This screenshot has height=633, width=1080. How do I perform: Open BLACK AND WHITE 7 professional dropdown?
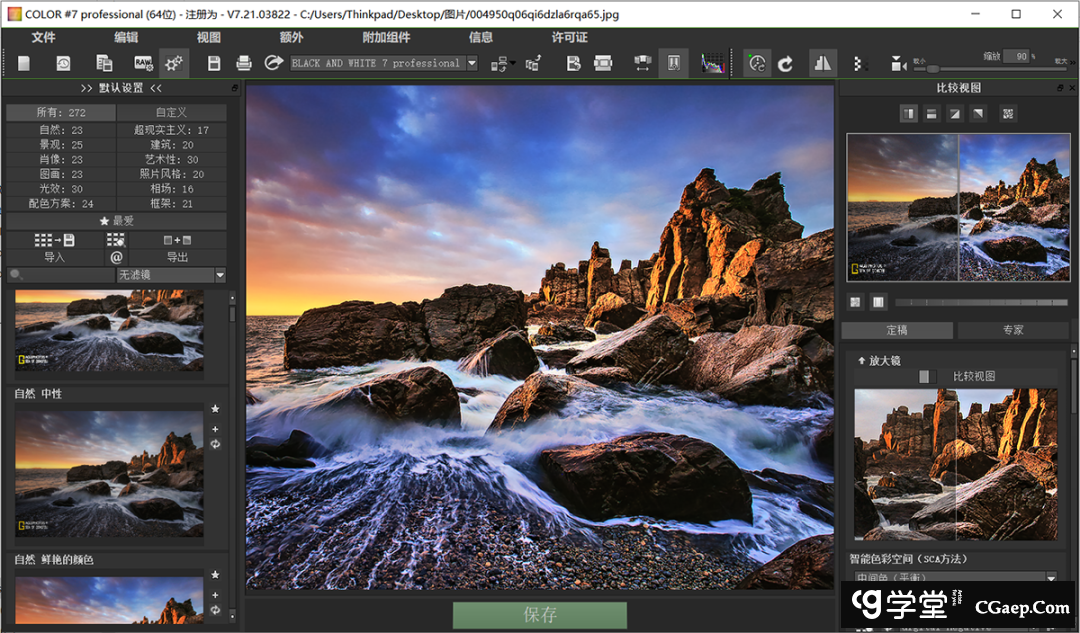click(471, 63)
